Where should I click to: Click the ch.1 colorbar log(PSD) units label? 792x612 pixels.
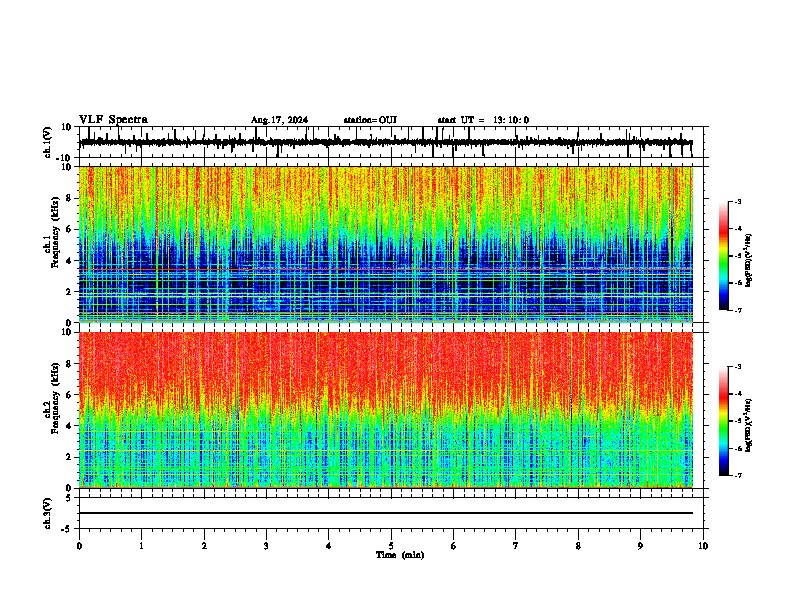click(x=749, y=261)
